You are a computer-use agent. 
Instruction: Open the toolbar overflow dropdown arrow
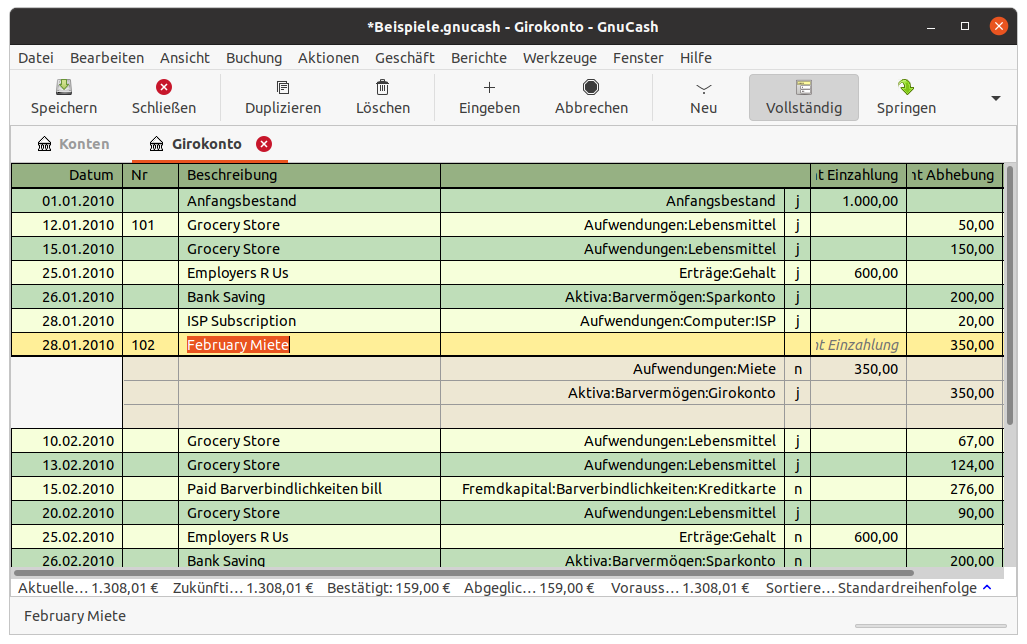(x=995, y=98)
